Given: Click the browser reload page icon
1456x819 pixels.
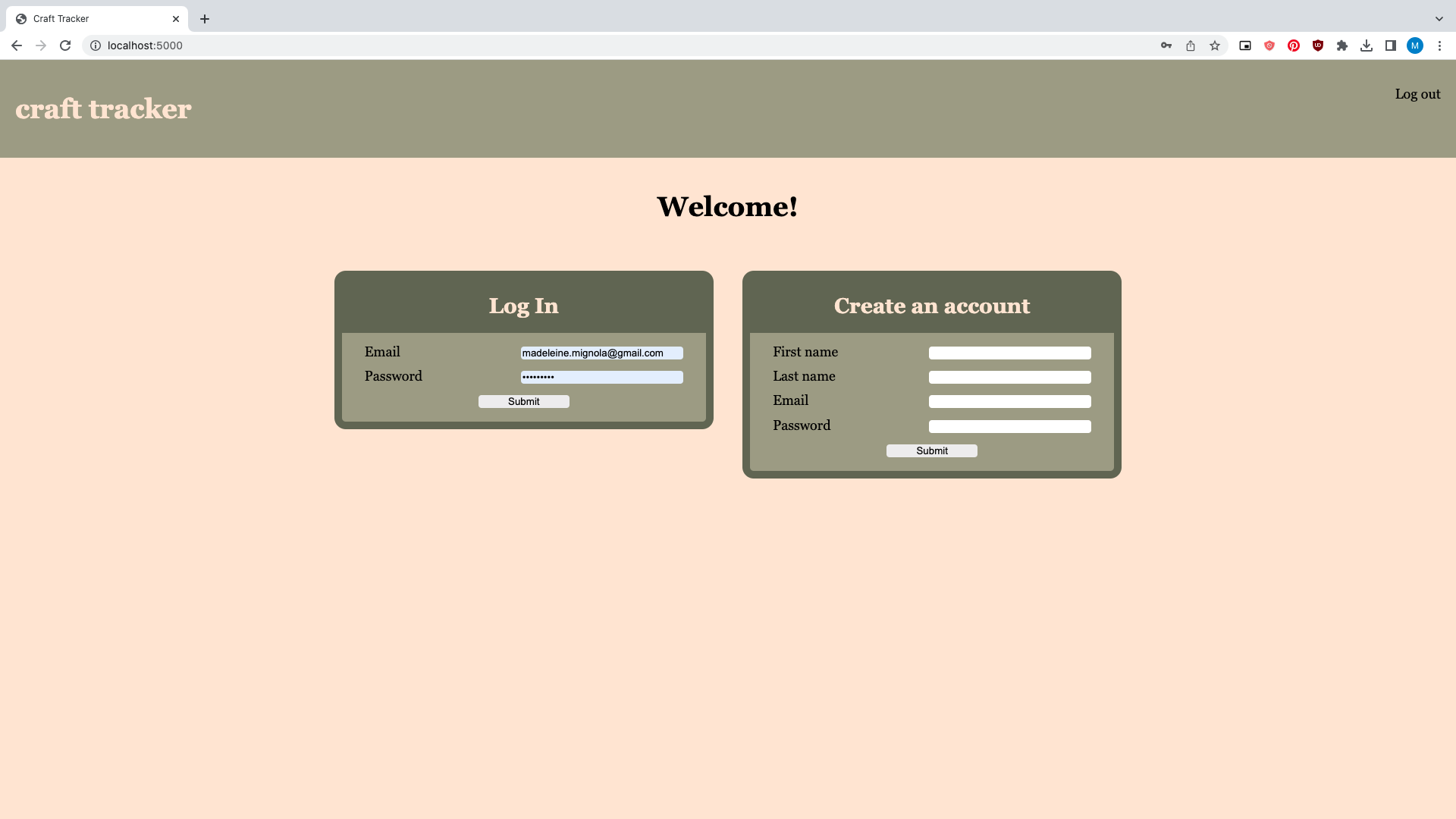Looking at the screenshot, I should point(65,45).
